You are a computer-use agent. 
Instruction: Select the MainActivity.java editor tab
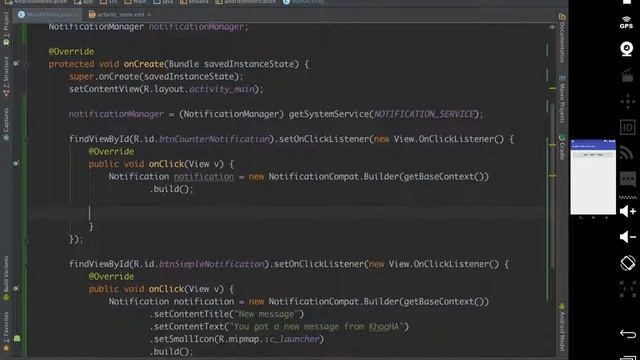pyautogui.click(x=47, y=14)
